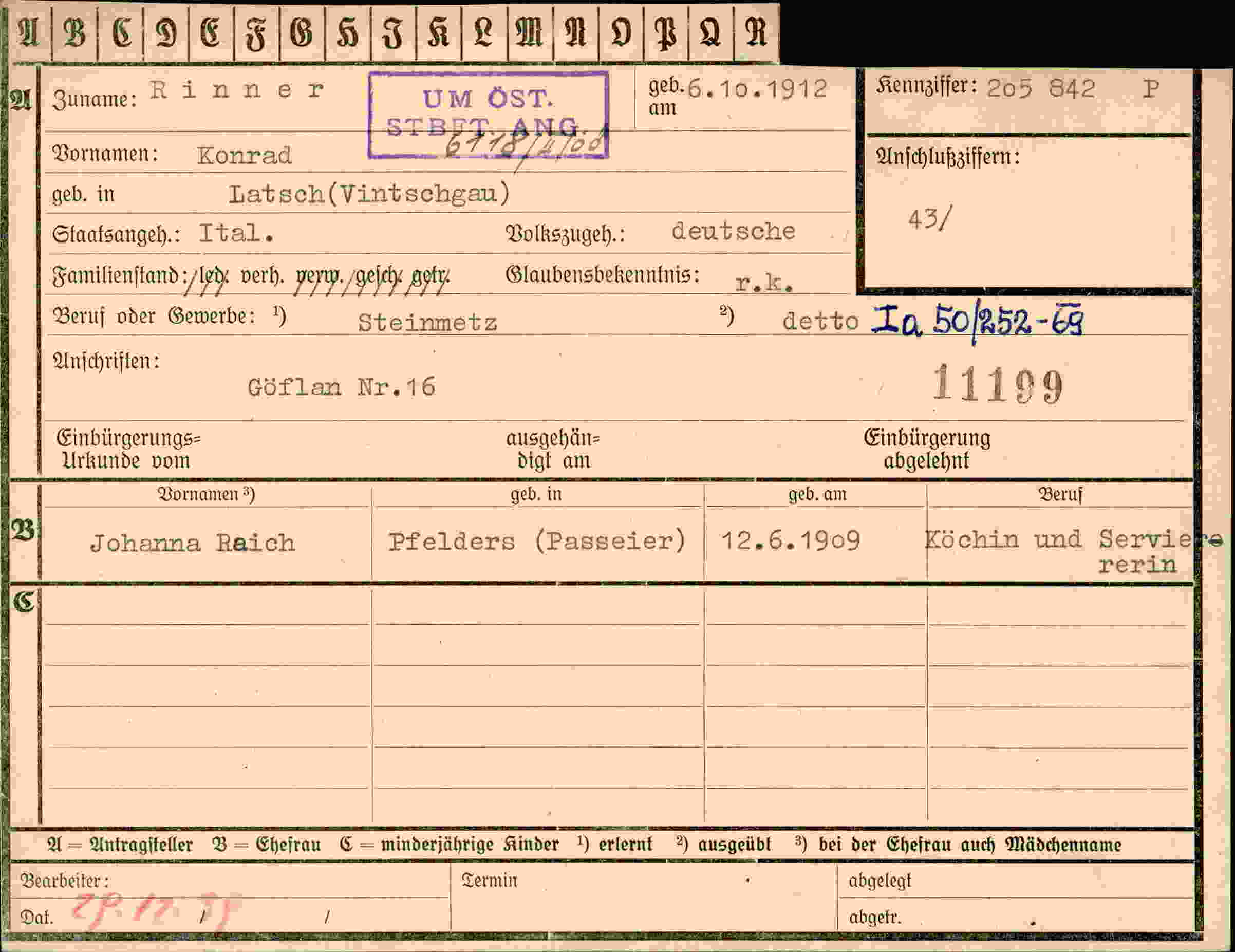This screenshot has height=952, width=1235.
Task: Open the letter D index tab
Action: coord(166,33)
